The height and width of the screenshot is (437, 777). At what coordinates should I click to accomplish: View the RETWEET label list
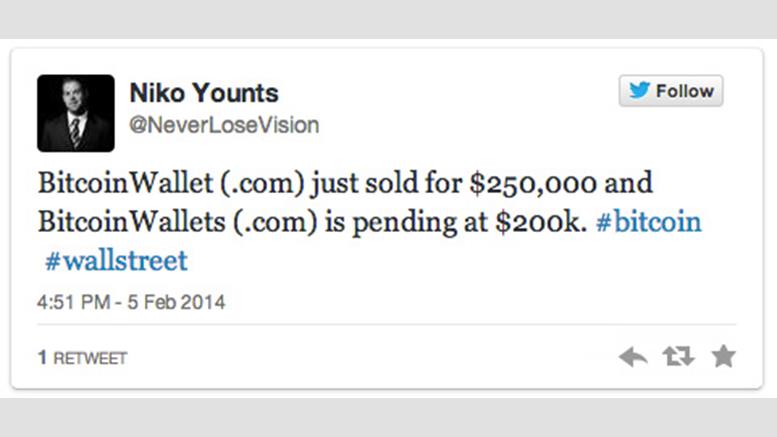(x=90, y=358)
